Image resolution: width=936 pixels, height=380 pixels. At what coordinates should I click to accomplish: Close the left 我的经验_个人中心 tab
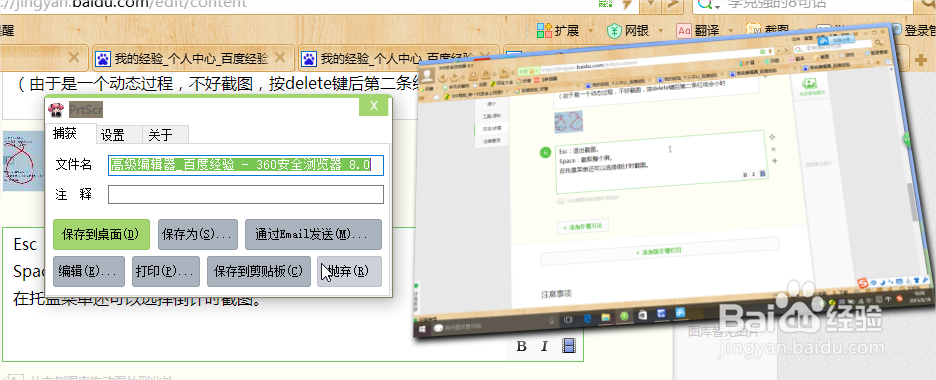pos(281,58)
